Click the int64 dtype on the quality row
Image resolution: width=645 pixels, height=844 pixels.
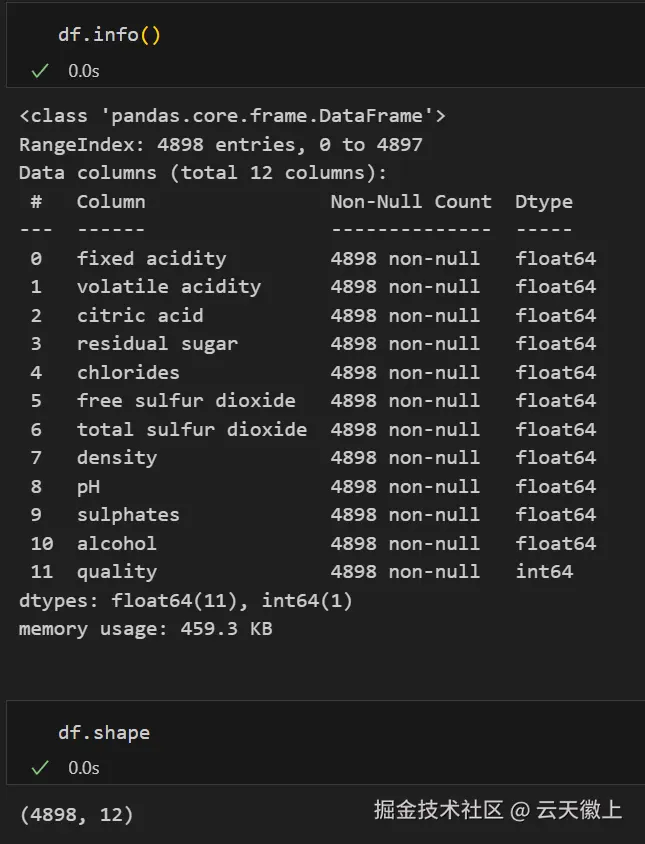tap(544, 572)
